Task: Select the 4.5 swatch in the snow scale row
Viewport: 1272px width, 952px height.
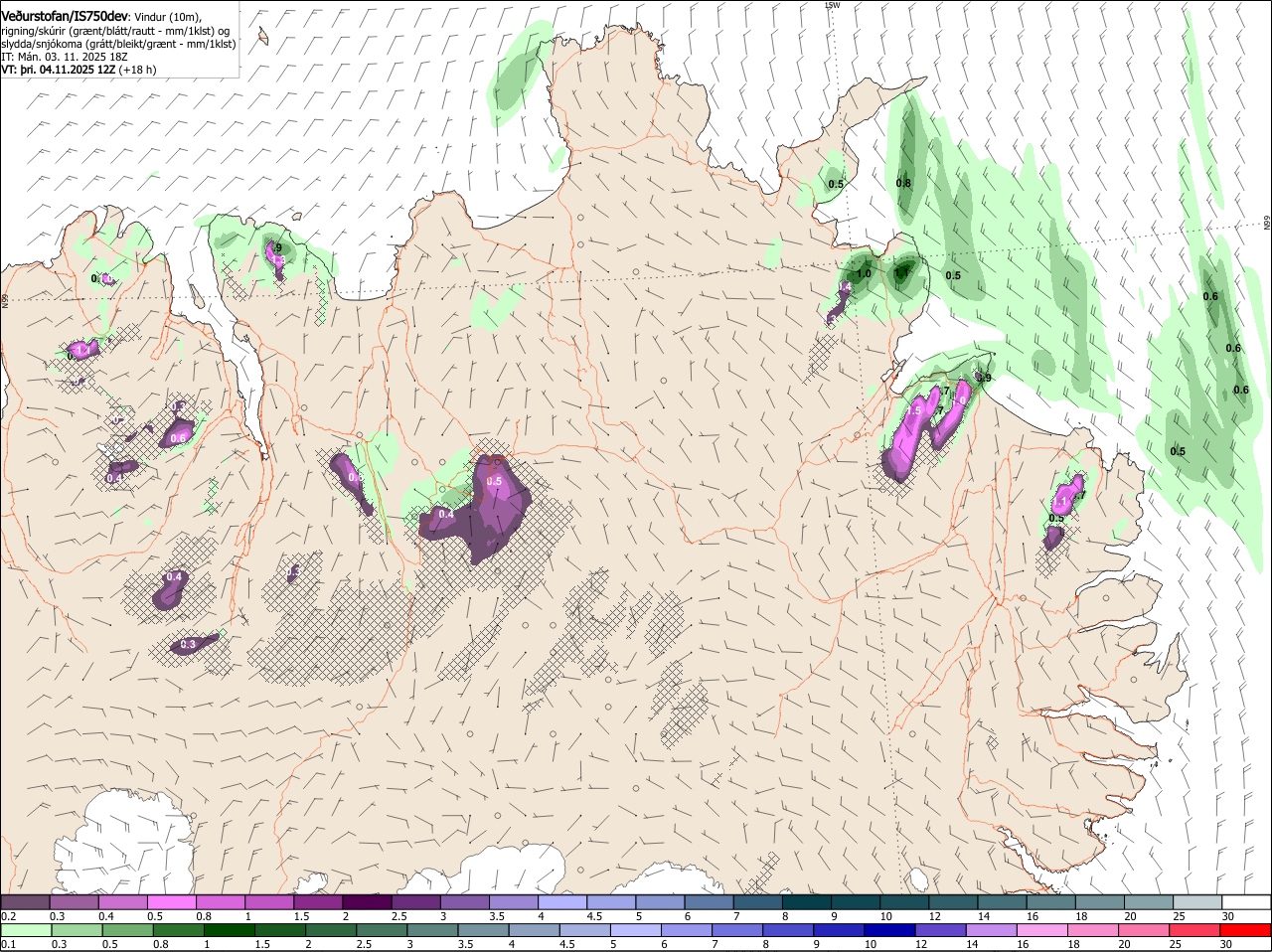Action: point(610,901)
